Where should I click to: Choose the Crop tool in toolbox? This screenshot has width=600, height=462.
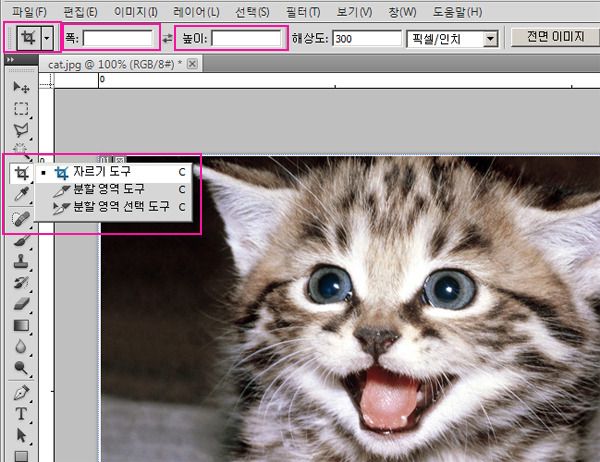point(21,173)
